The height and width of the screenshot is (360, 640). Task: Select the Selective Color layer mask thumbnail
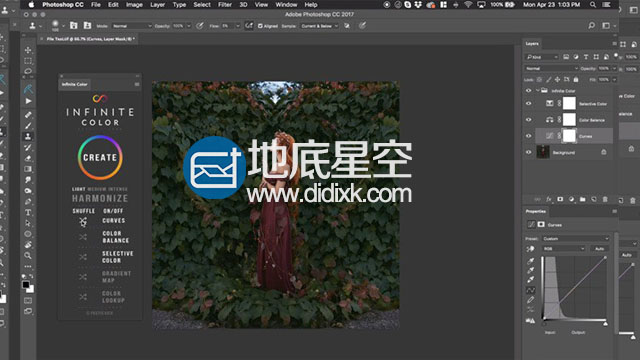pos(569,103)
